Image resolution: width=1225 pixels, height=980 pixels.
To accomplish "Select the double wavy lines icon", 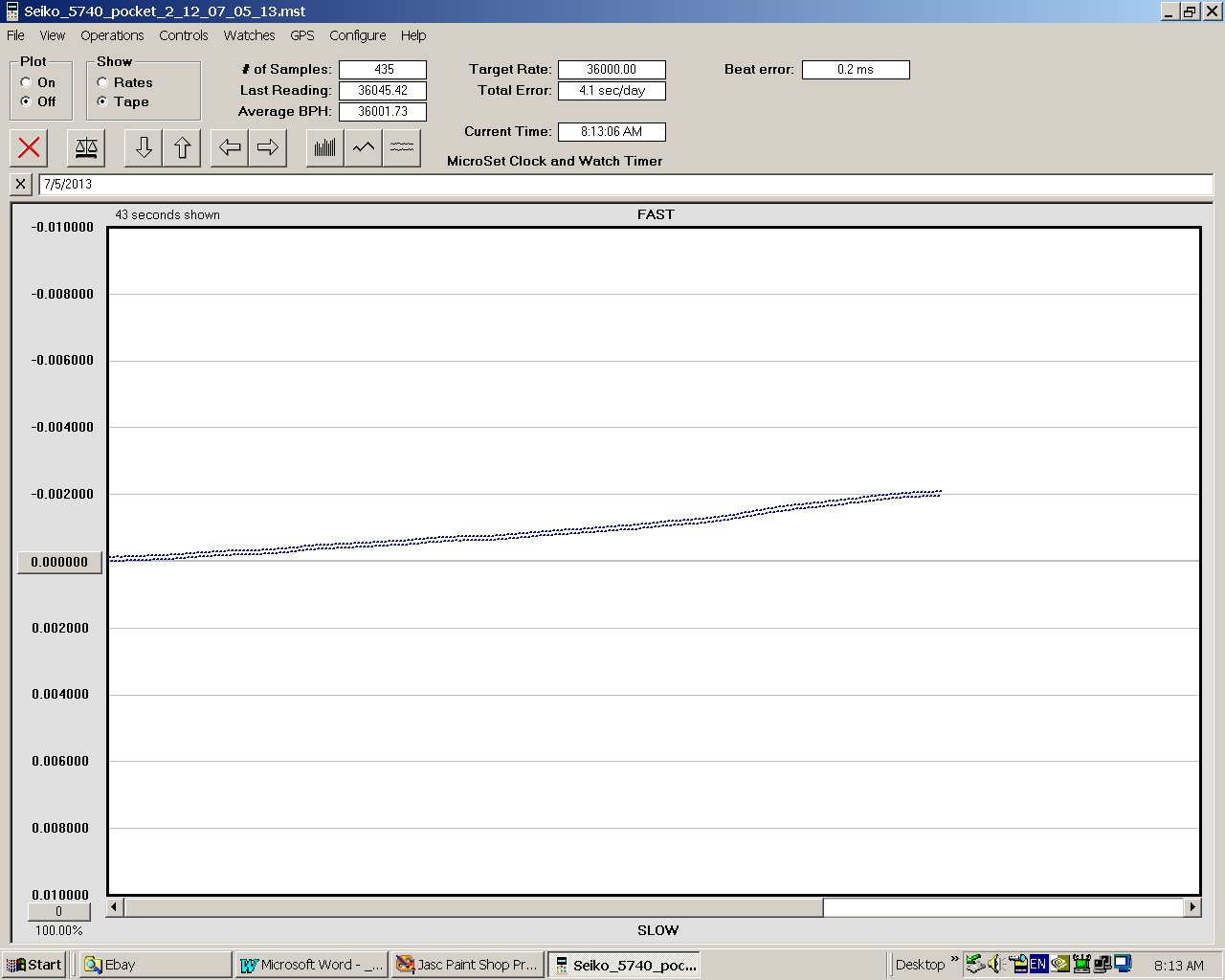I will 402,147.
